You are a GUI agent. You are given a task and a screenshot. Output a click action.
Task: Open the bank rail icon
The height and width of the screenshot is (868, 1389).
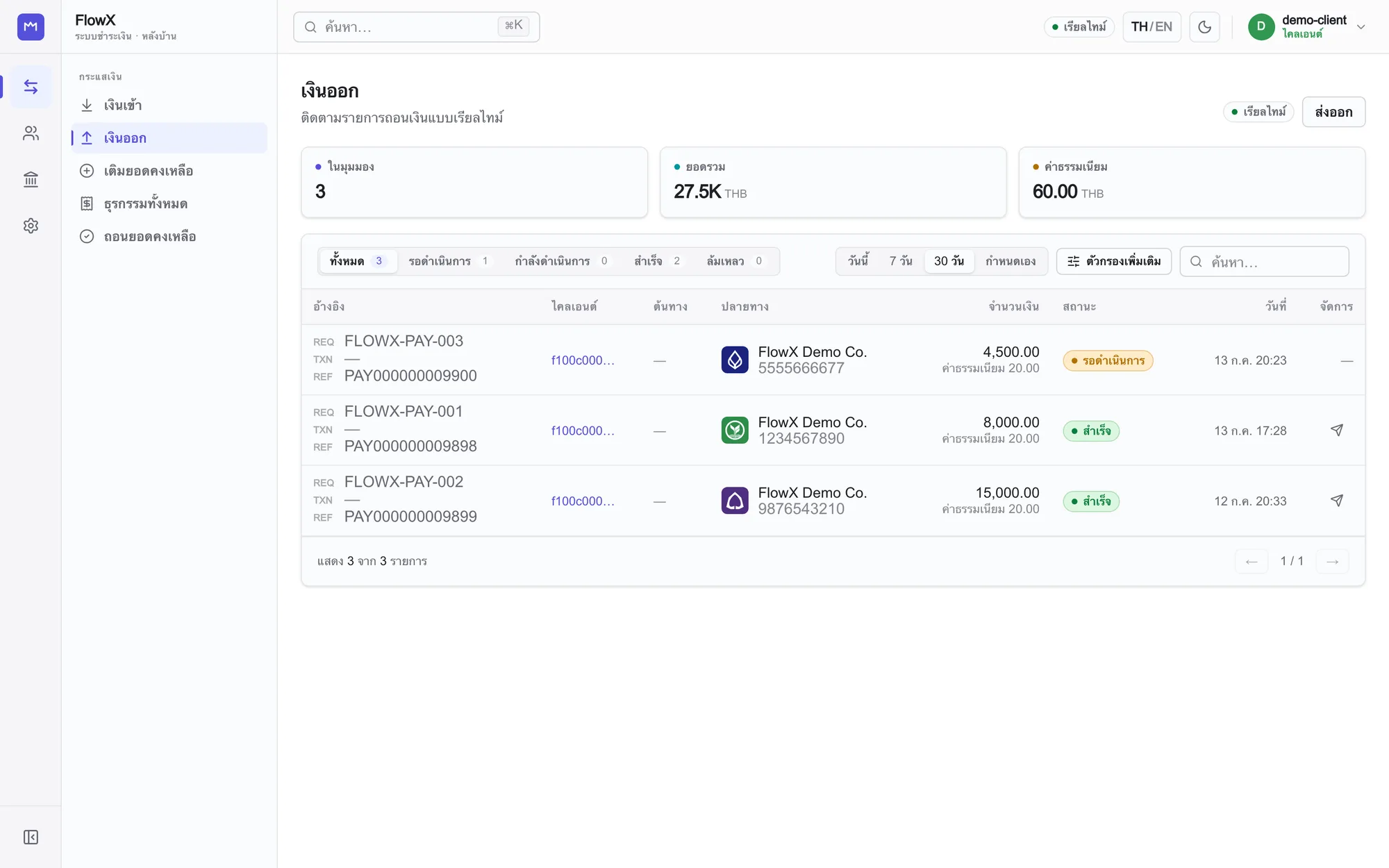(31, 180)
